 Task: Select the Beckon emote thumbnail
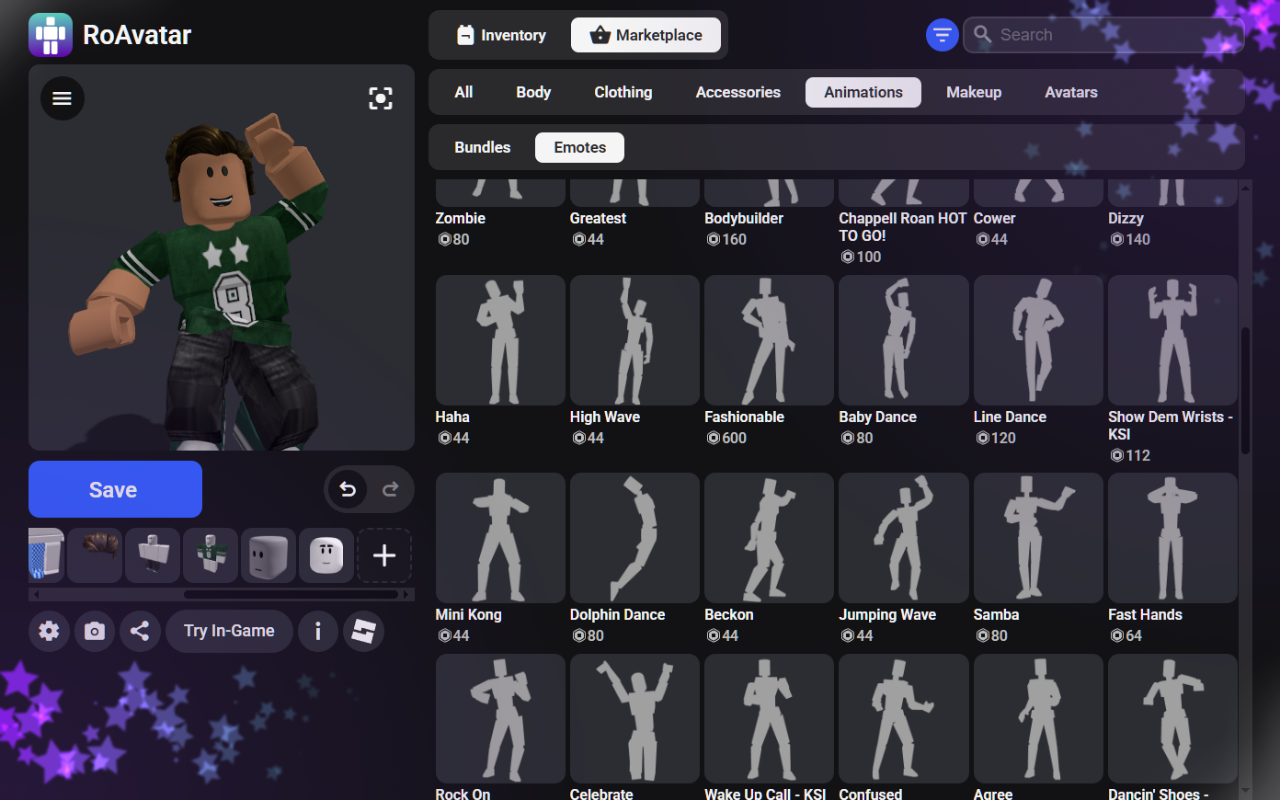click(769, 538)
